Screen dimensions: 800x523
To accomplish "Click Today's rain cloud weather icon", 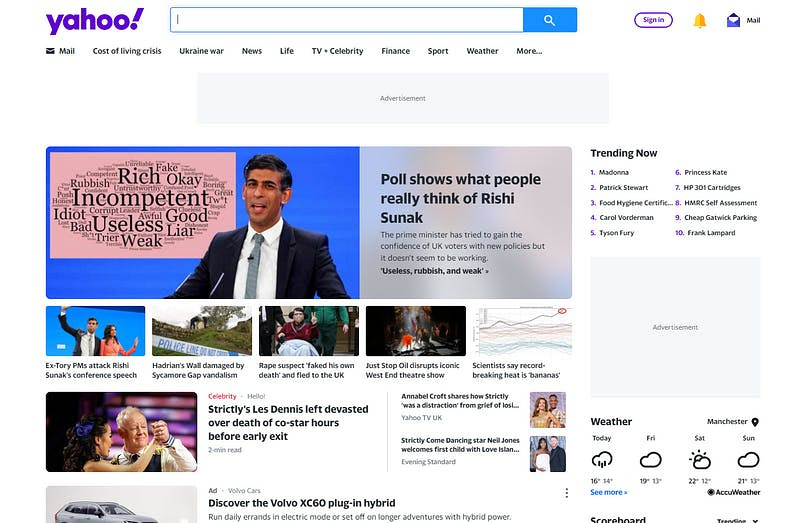I will tap(602, 460).
